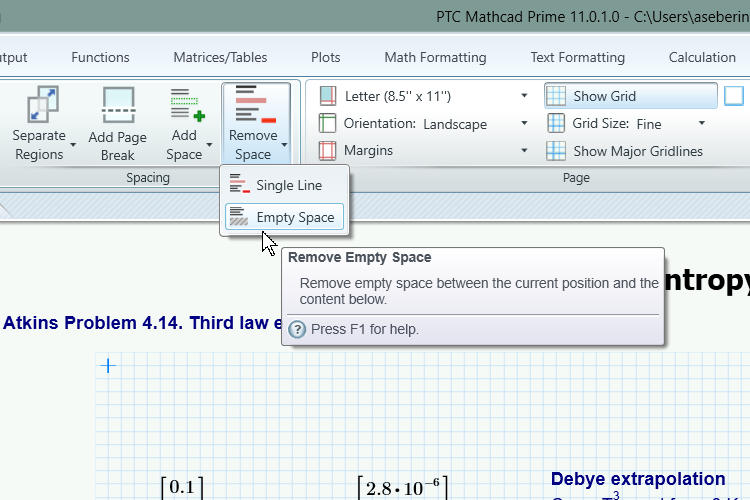Select Single Line from Remove Space menu
750x500 pixels.
[286, 185]
